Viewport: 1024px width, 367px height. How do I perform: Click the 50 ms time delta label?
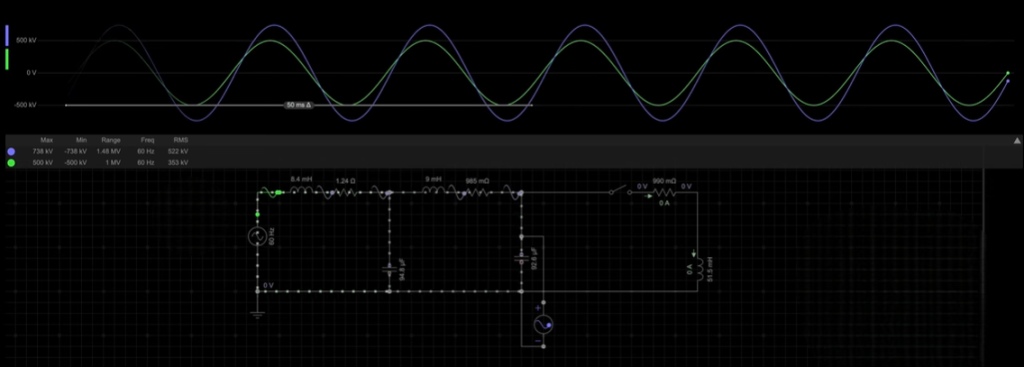(x=300, y=105)
